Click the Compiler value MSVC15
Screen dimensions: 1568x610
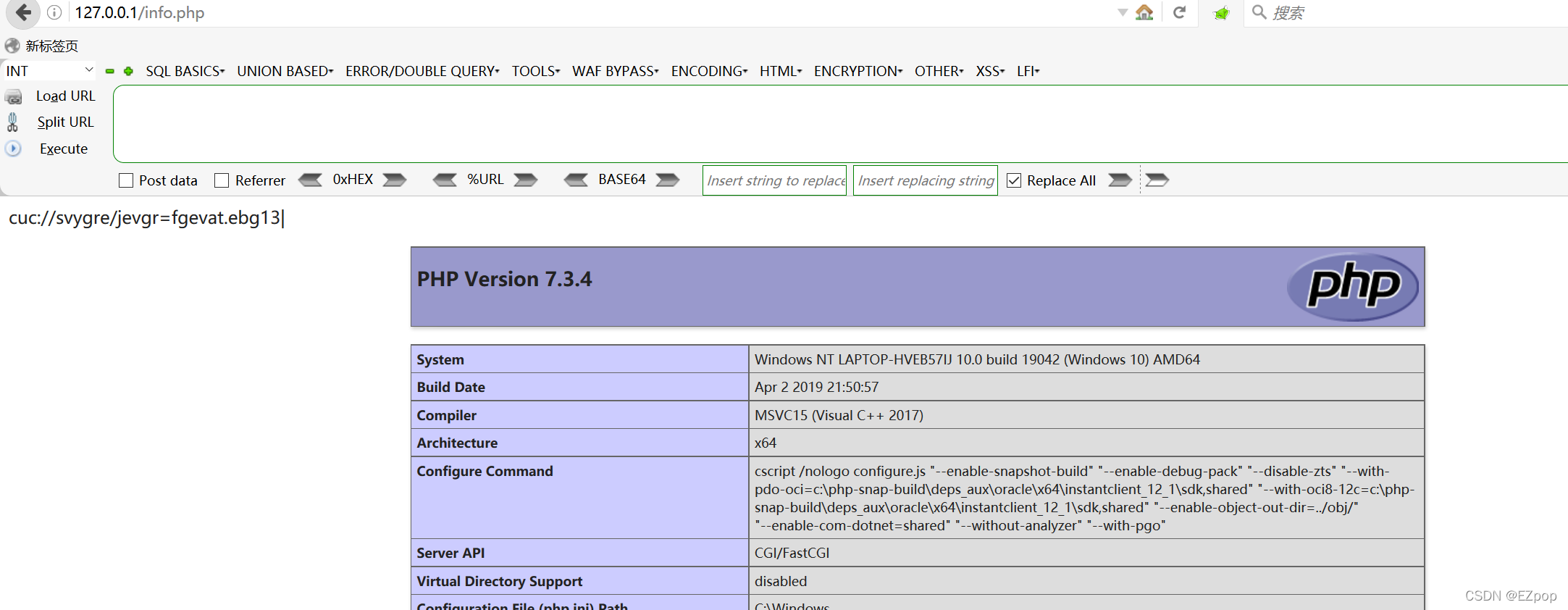pyautogui.click(x=839, y=415)
